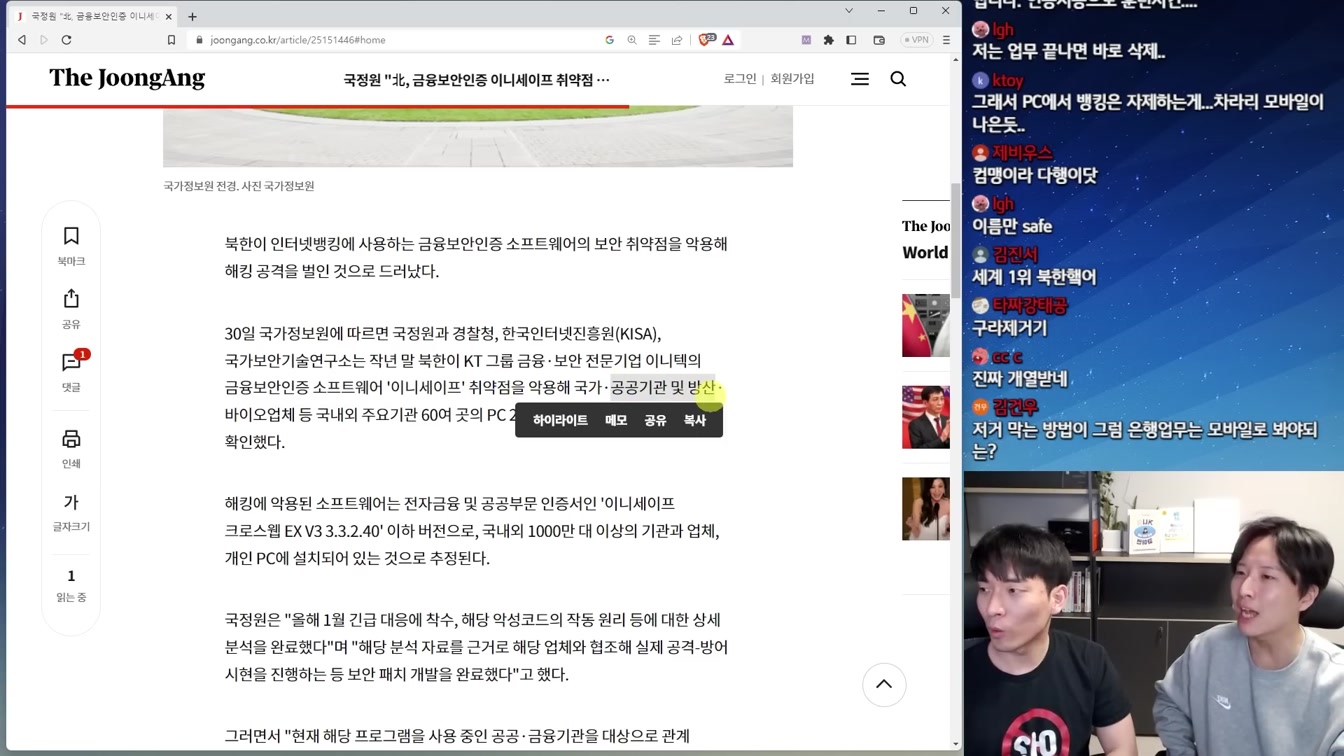Image resolution: width=1344 pixels, height=756 pixels.
Task: Choose 복사 in selection popup
Action: [695, 421]
